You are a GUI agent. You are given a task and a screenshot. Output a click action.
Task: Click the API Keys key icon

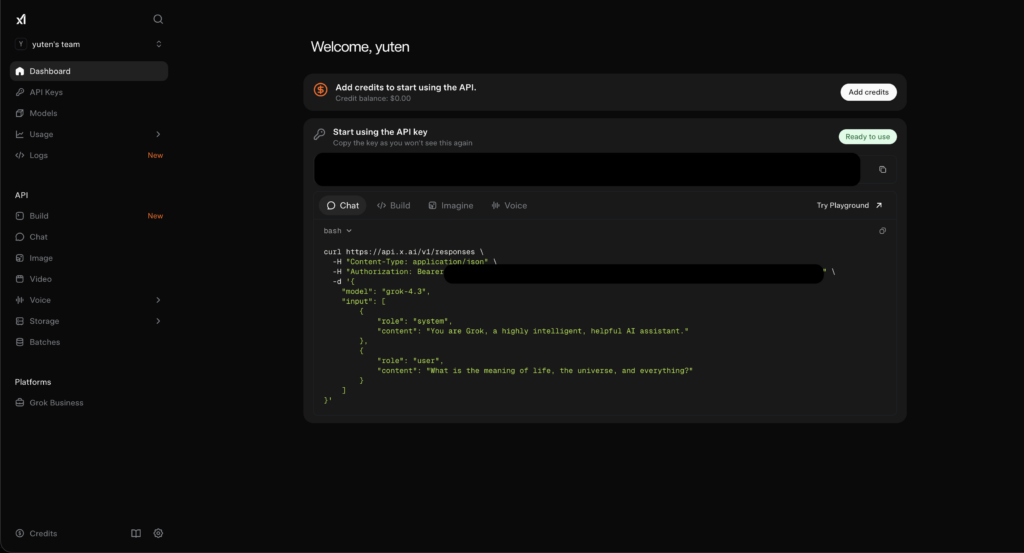[20, 92]
